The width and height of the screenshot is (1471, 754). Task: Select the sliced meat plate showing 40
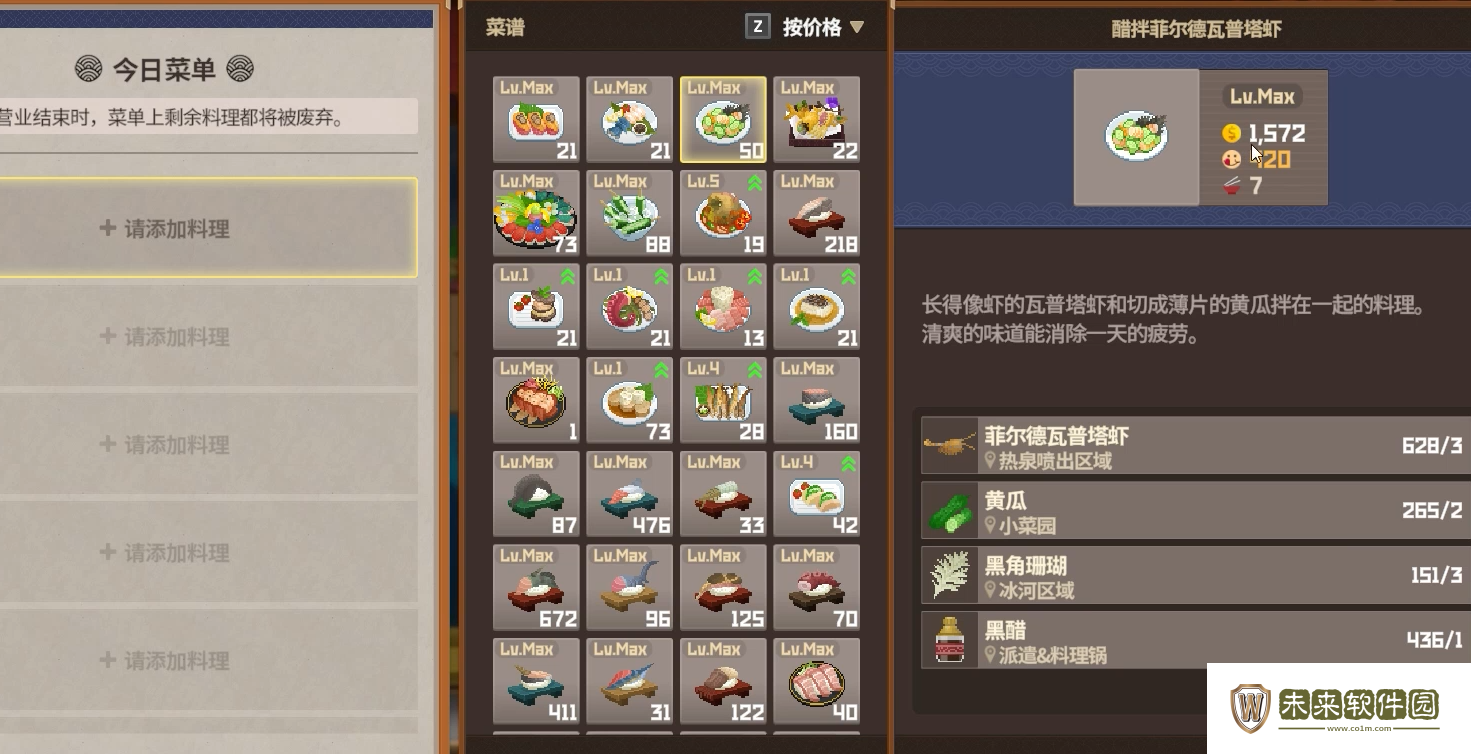click(x=816, y=681)
